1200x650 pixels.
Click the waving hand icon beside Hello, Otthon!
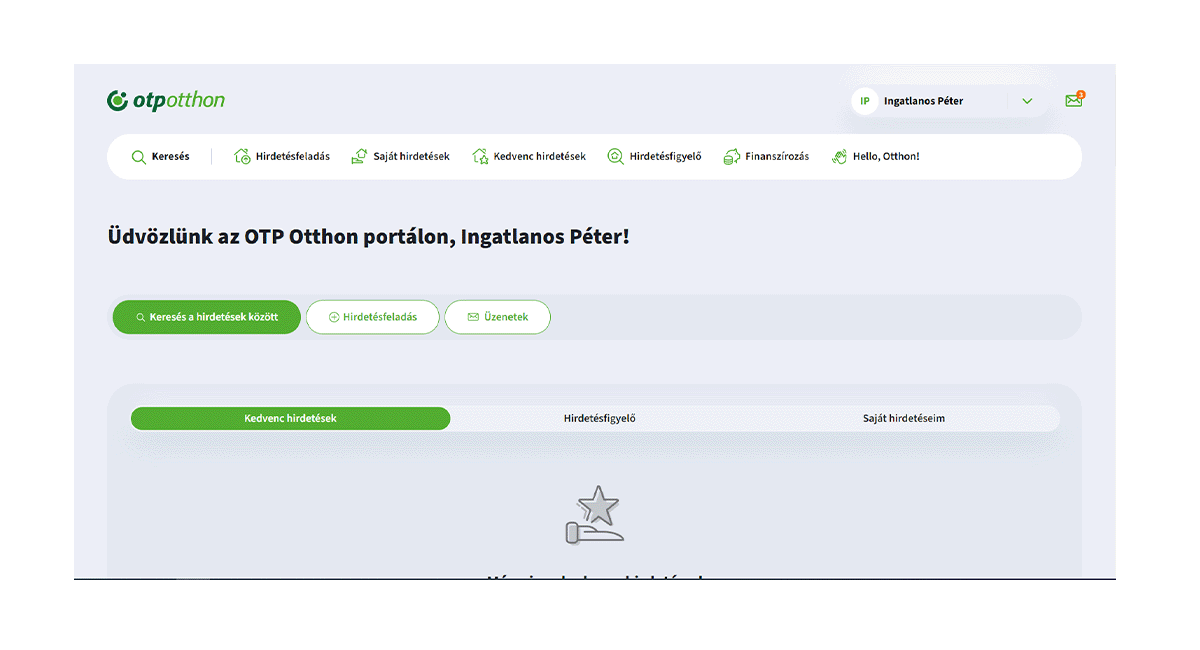tap(840, 157)
